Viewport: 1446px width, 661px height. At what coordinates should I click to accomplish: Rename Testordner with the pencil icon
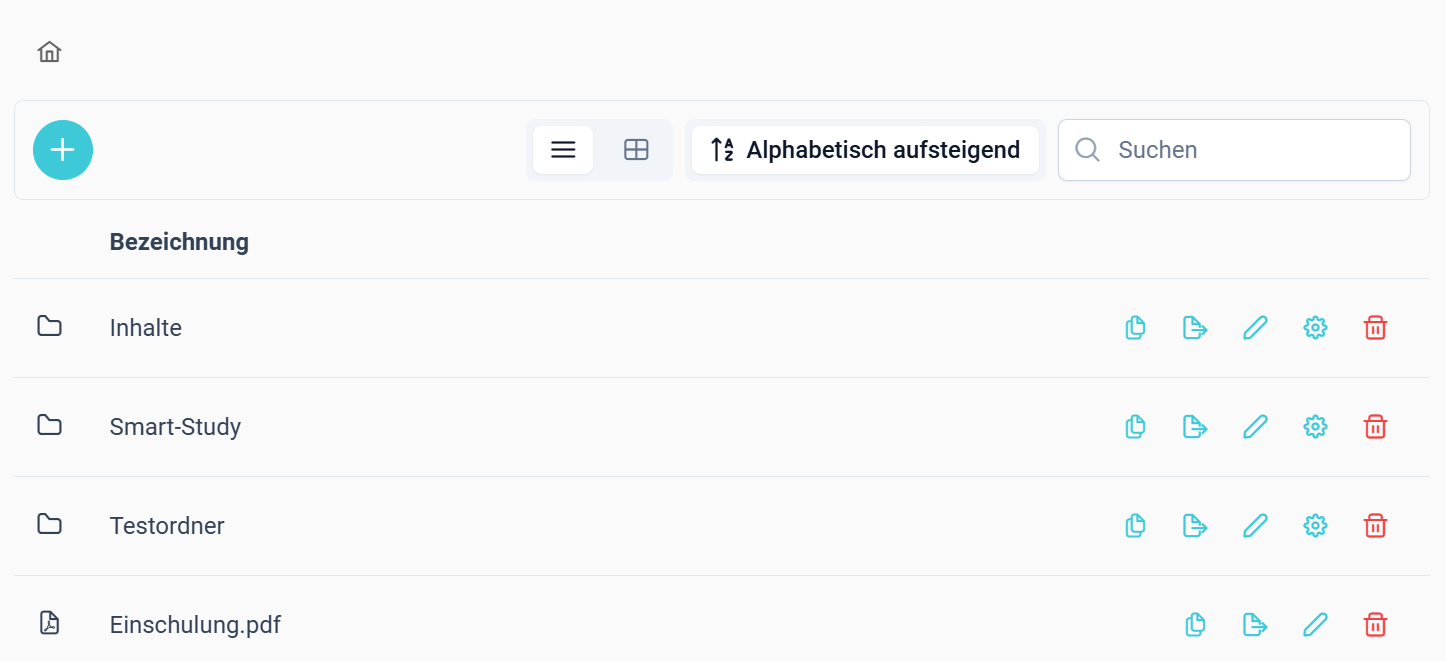[x=1255, y=525]
